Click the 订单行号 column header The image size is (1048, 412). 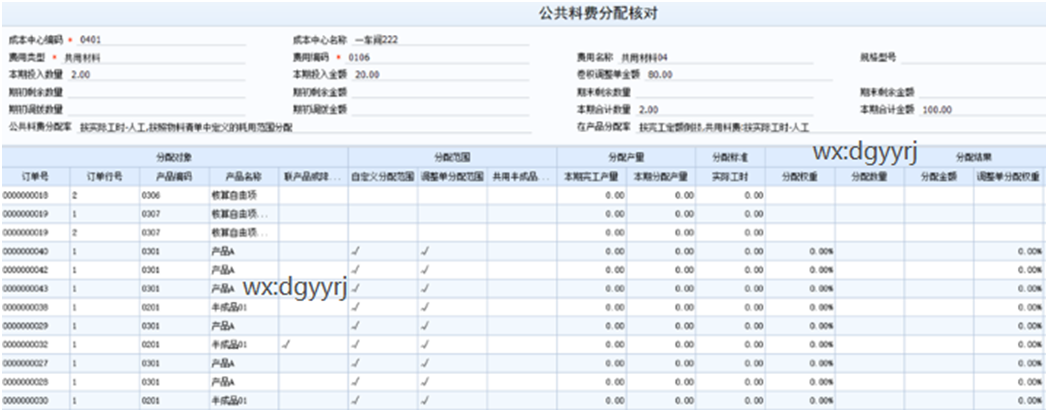[x=105, y=177]
